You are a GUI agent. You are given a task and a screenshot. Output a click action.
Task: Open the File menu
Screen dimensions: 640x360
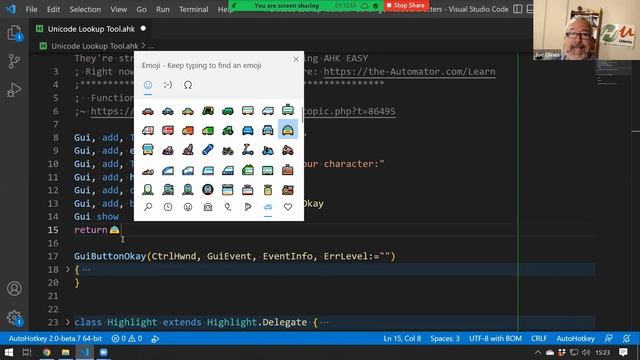click(31, 9)
